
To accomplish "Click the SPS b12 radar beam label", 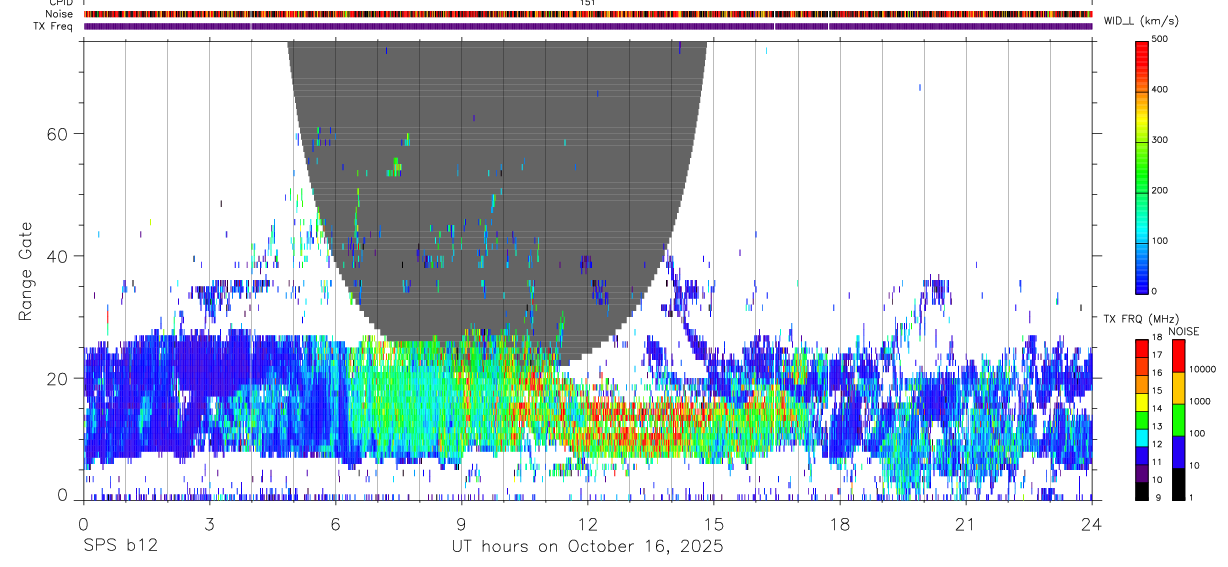I will pyautogui.click(x=119, y=546).
